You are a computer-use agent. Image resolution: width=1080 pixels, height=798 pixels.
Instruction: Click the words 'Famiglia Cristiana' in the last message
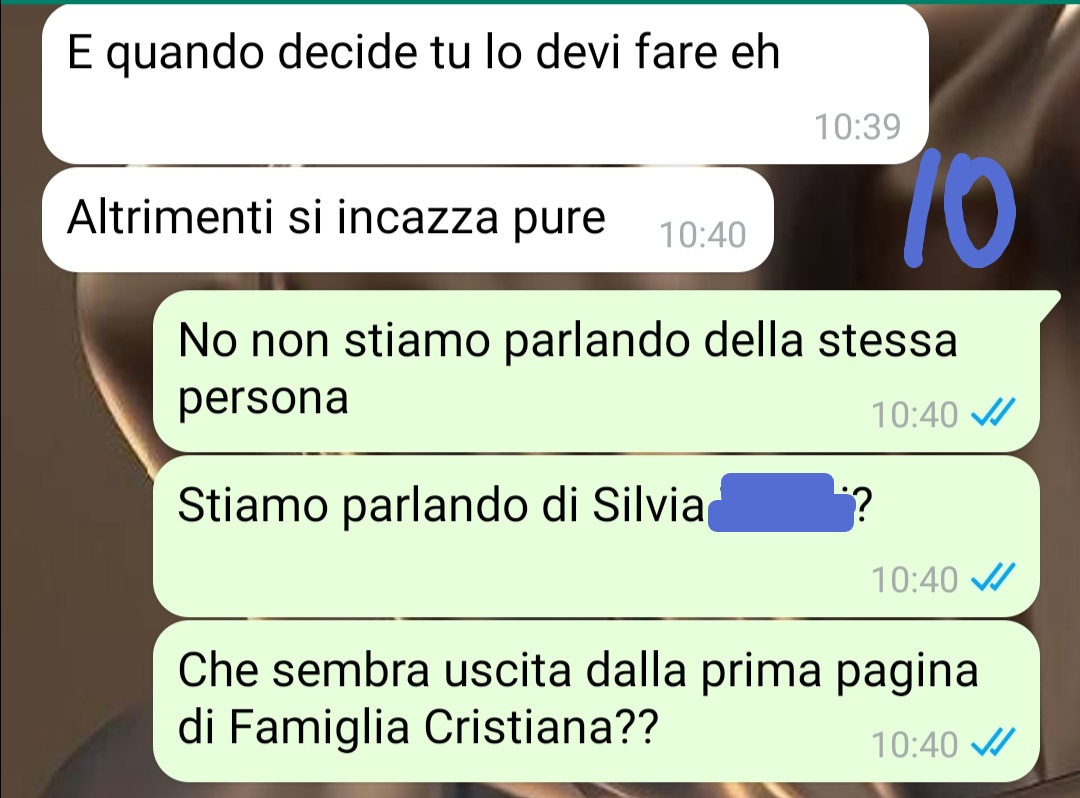(420, 726)
